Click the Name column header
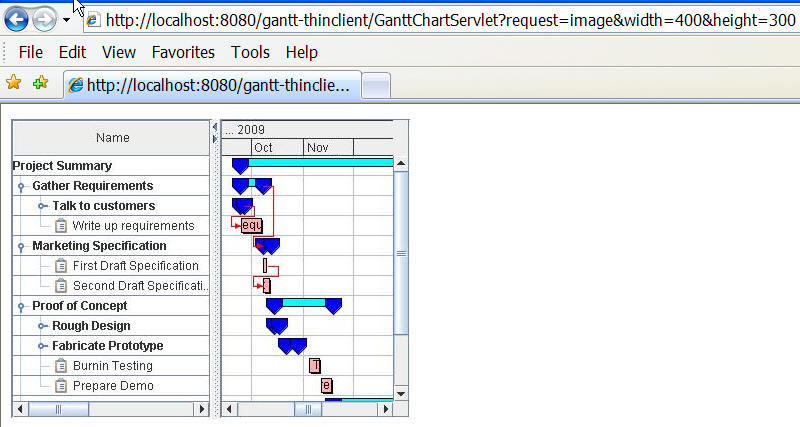 (112, 138)
